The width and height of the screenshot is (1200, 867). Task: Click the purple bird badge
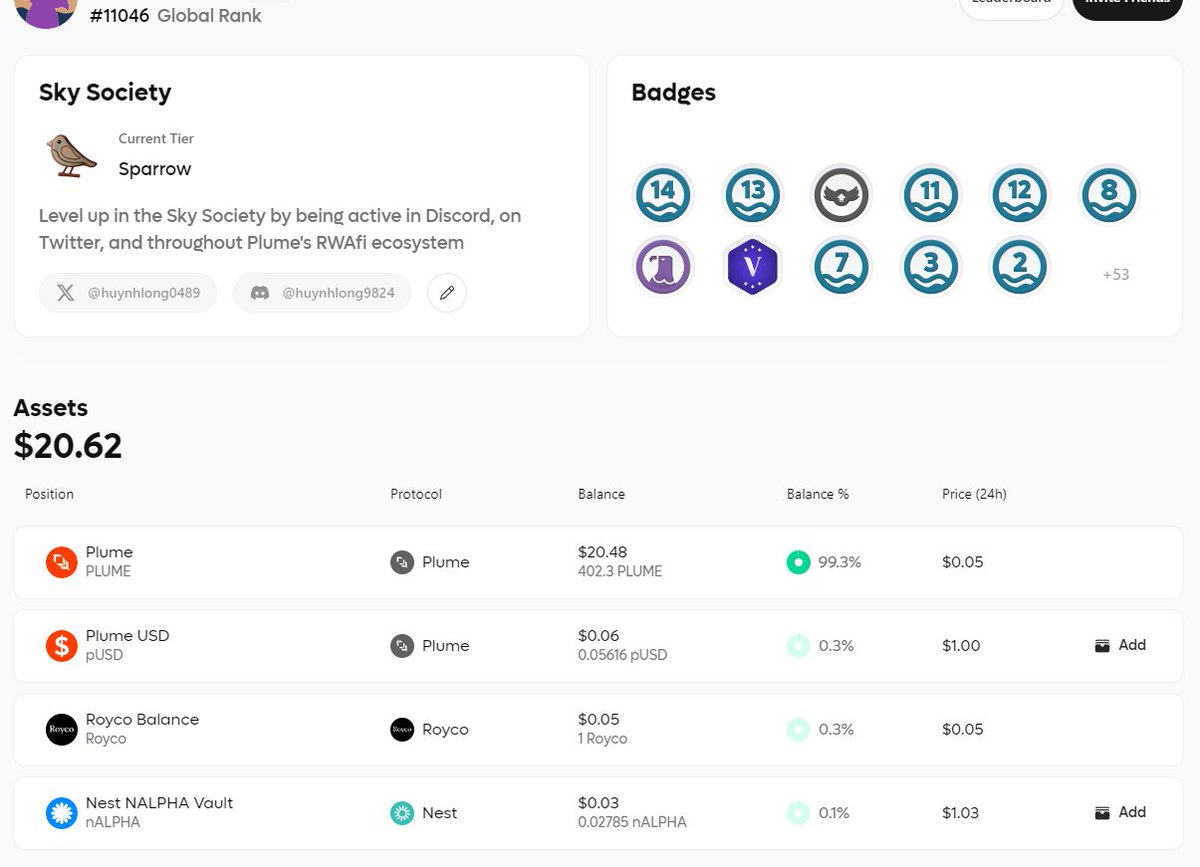point(663,267)
